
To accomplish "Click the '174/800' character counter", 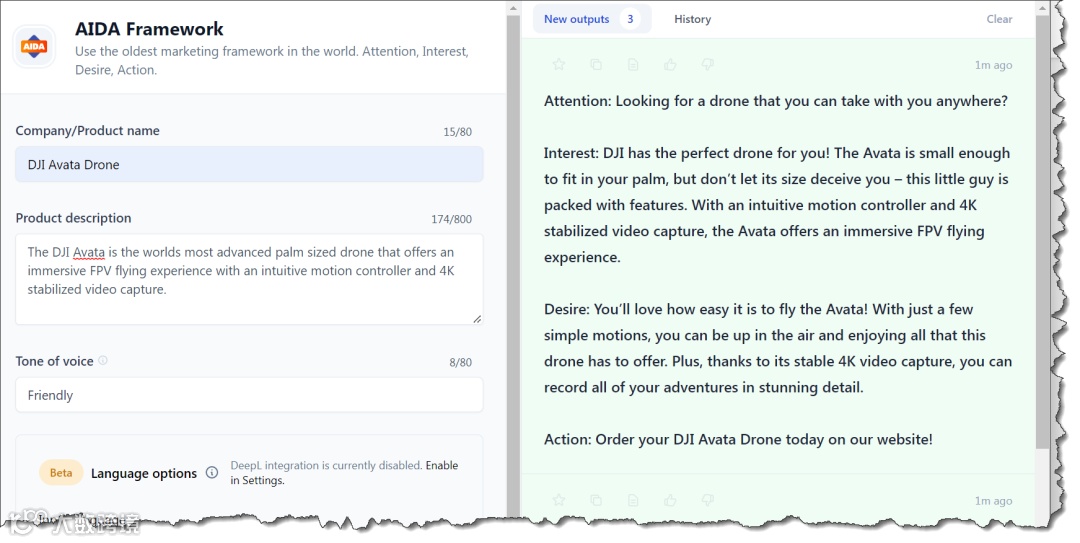I will click(451, 219).
